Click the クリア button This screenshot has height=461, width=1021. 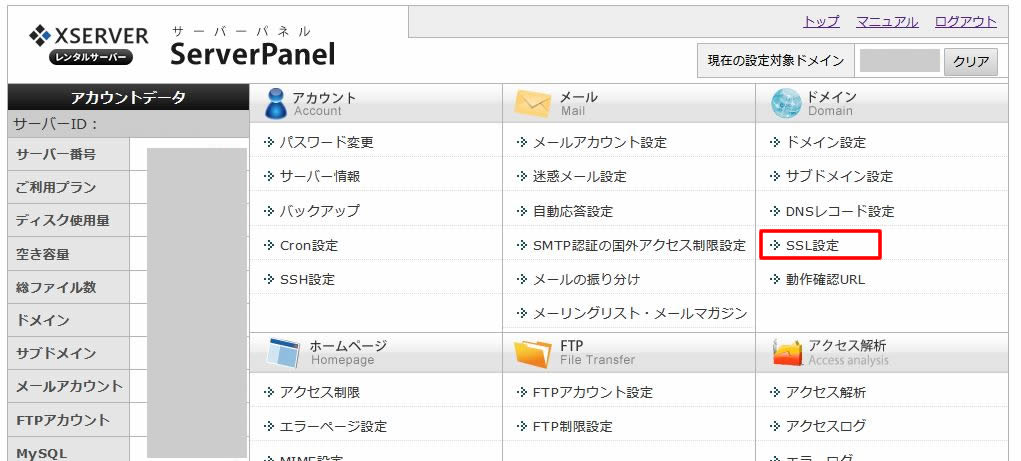[971, 62]
